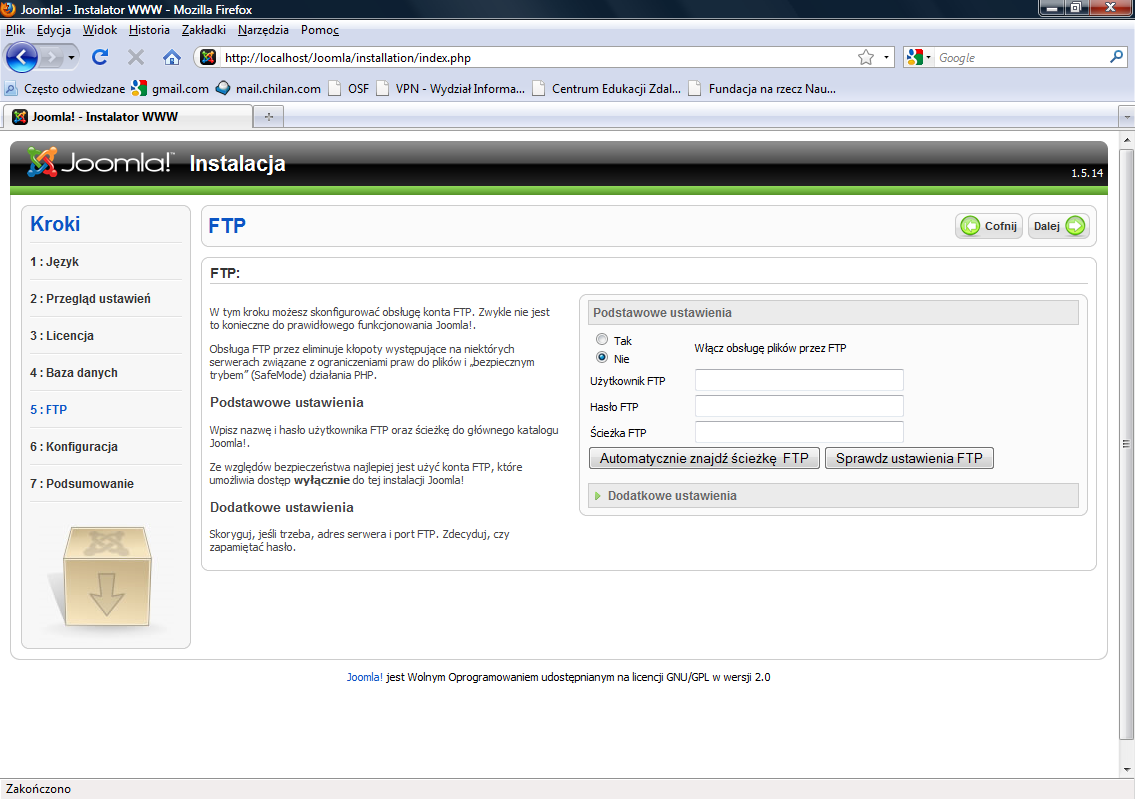The width and height of the screenshot is (1135, 800).
Task: Expand the Dodatkowe ustawienia section
Action: 833,496
